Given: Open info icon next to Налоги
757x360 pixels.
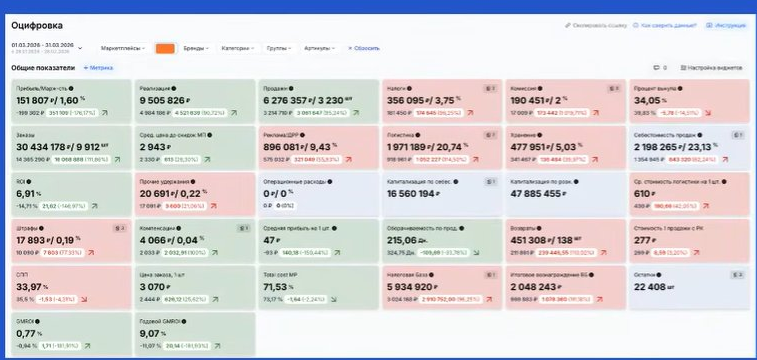Looking at the screenshot, I should click(x=409, y=89).
